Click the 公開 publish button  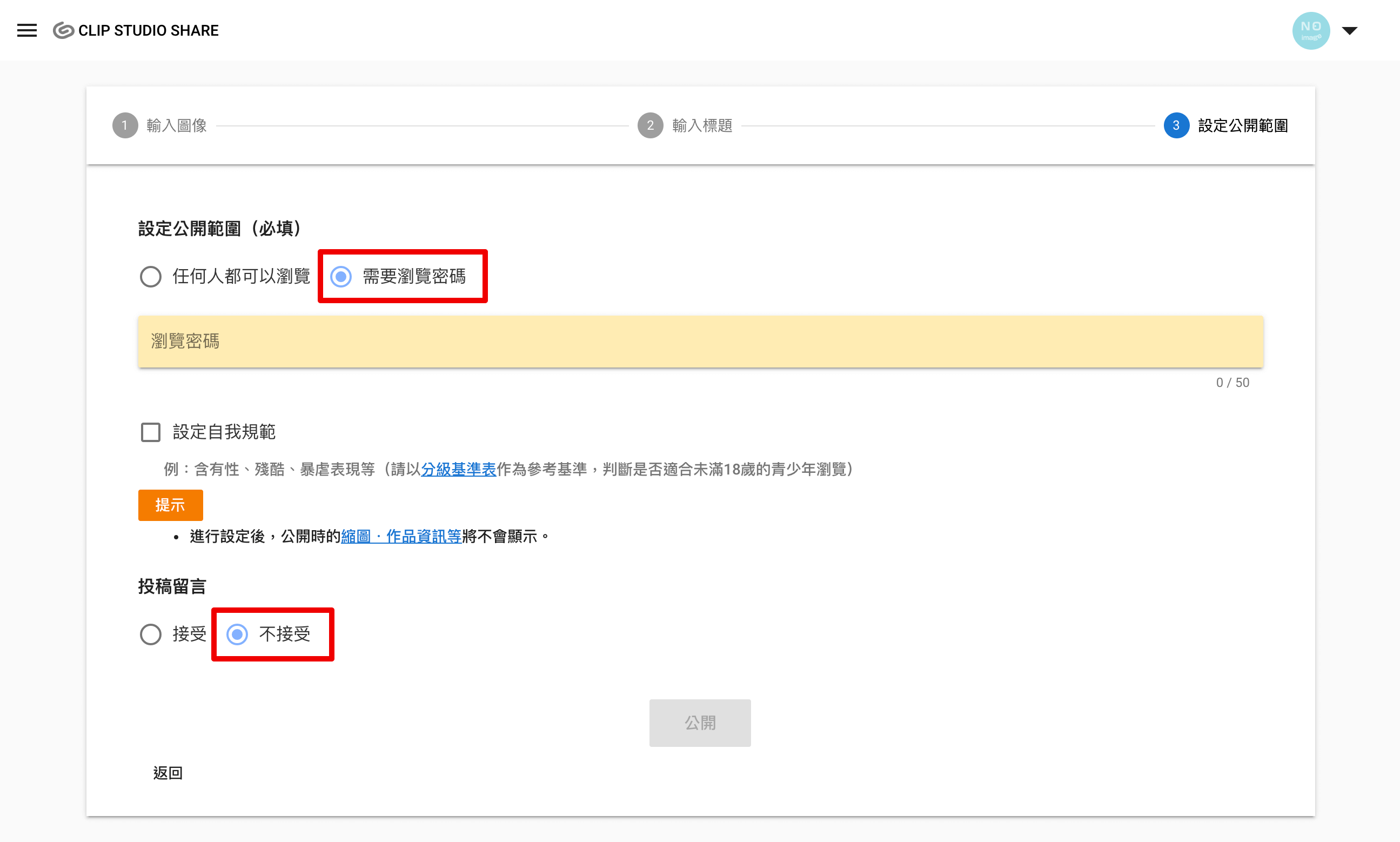coord(700,722)
